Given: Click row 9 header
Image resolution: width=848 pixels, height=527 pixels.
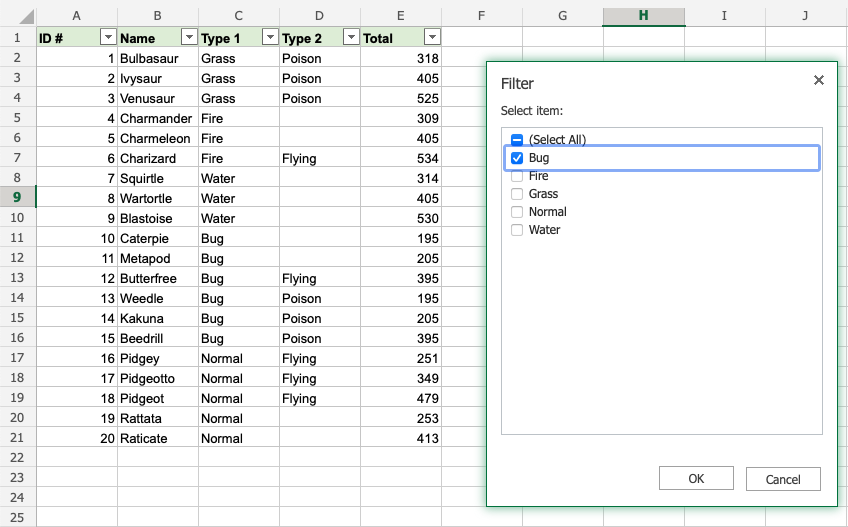Looking at the screenshot, I should pos(18,198).
